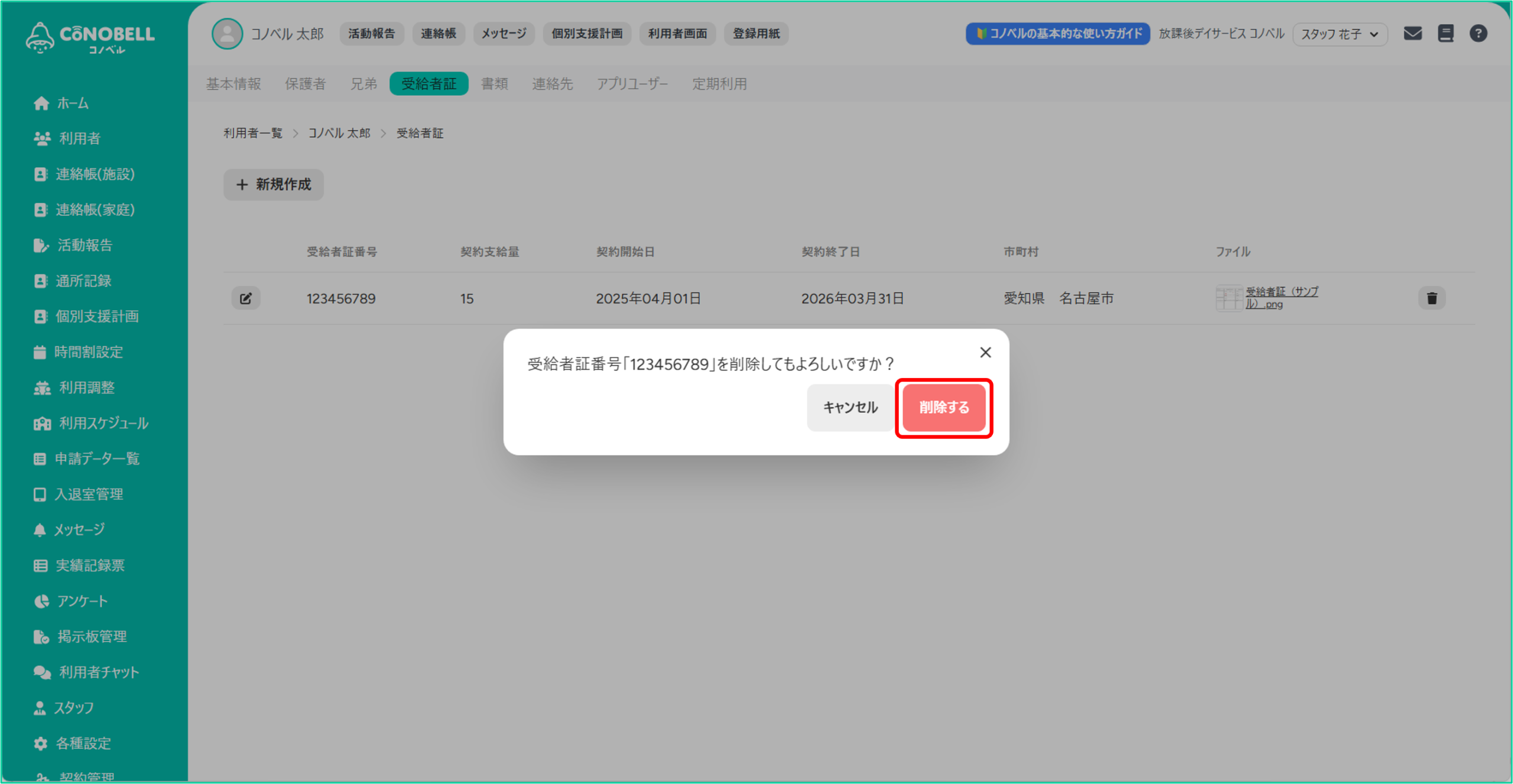Click the pencil edit icon for 123456789
1513x784 pixels.
coord(246,298)
